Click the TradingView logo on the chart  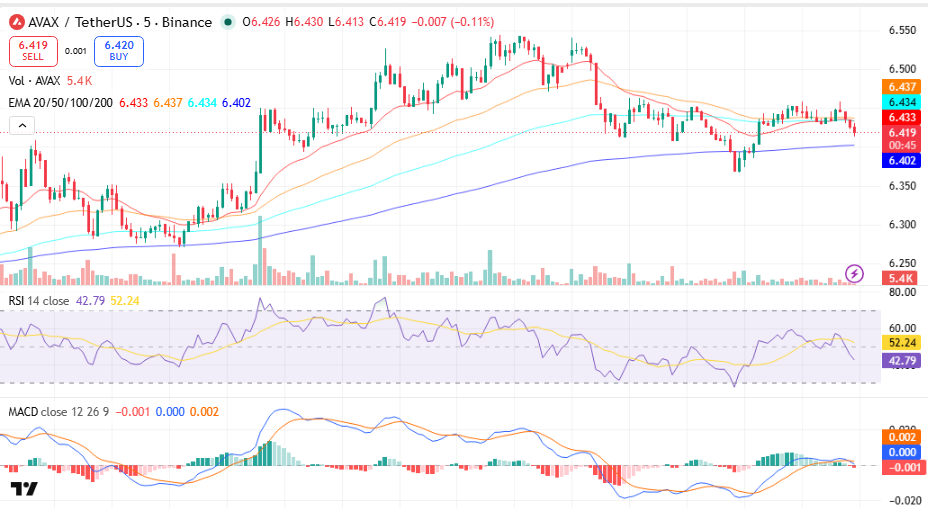coord(24,488)
